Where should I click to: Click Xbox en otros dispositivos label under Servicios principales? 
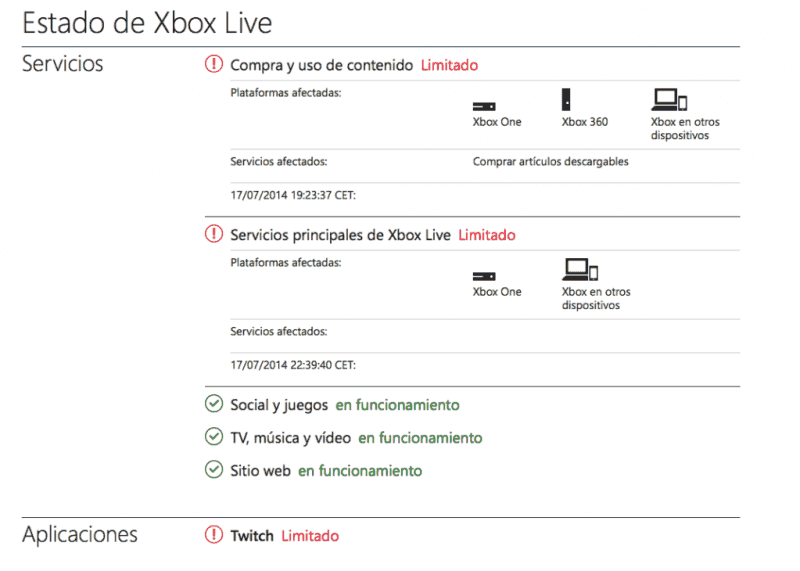pyautogui.click(x=596, y=299)
